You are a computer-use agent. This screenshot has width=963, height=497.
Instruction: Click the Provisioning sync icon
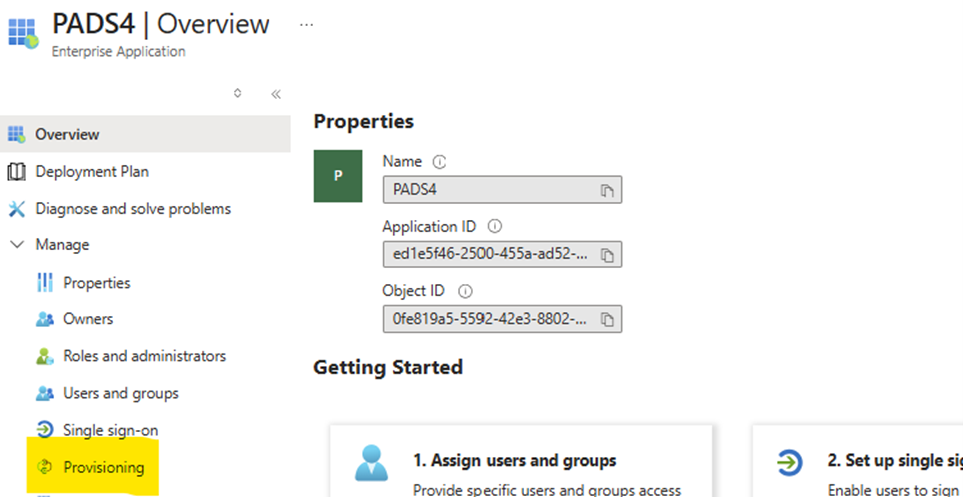click(45, 468)
